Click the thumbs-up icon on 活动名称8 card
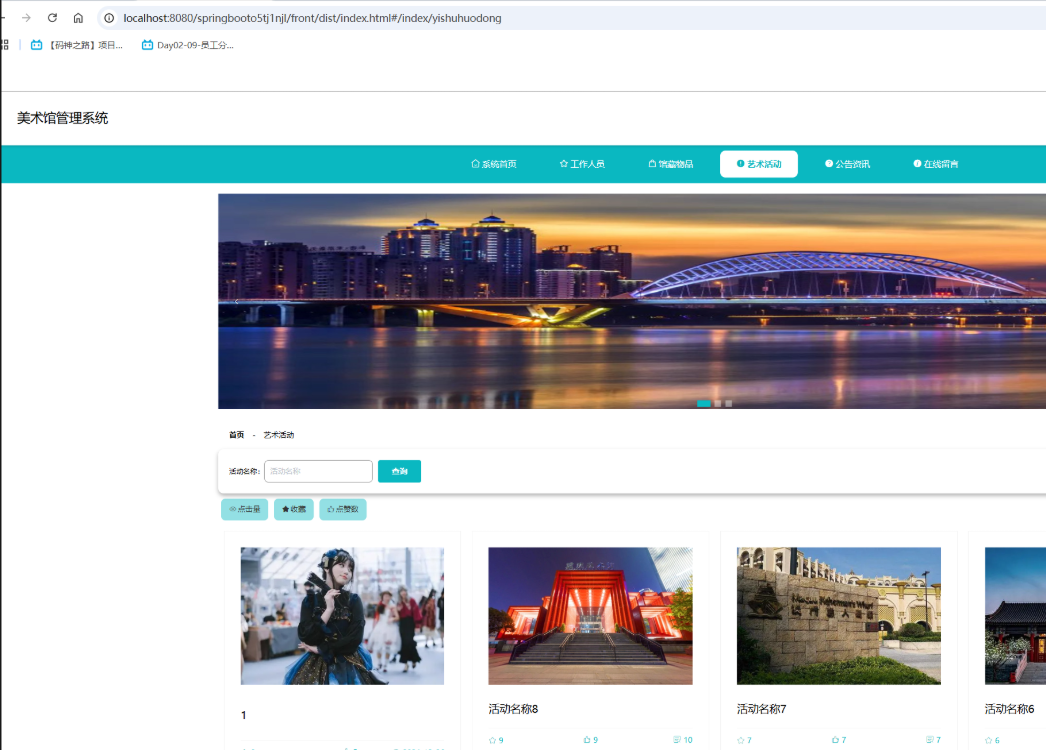 [587, 741]
